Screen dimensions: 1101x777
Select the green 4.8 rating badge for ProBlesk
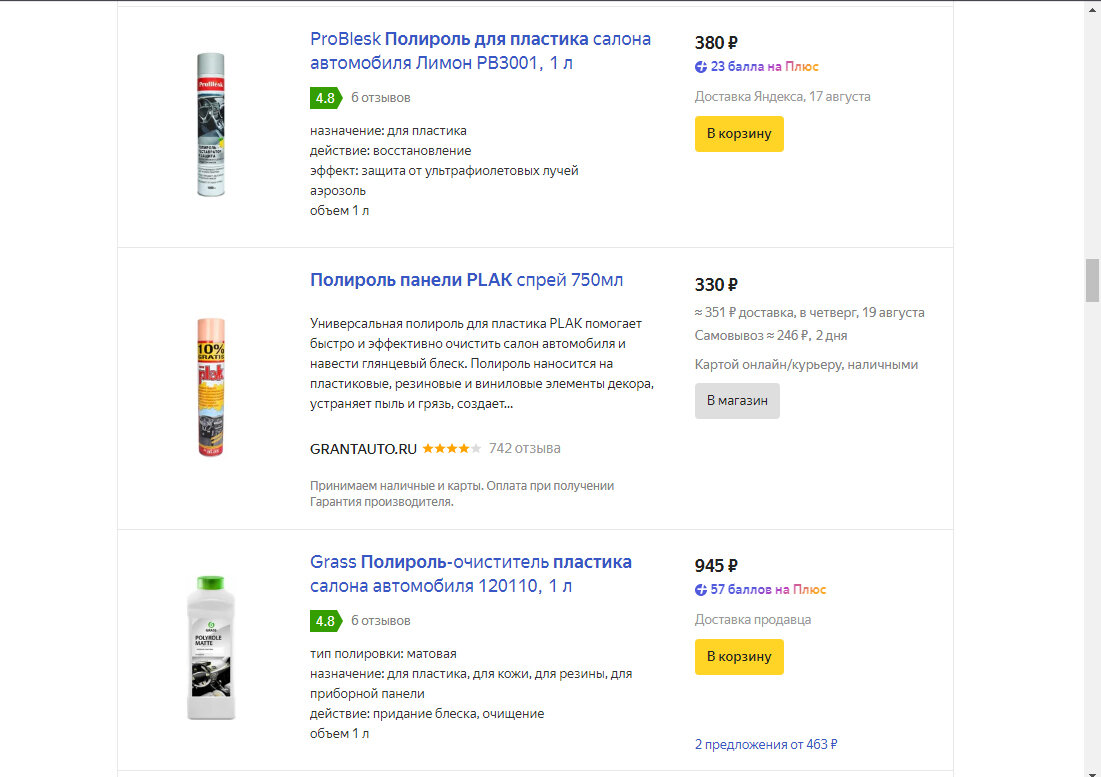coord(323,98)
